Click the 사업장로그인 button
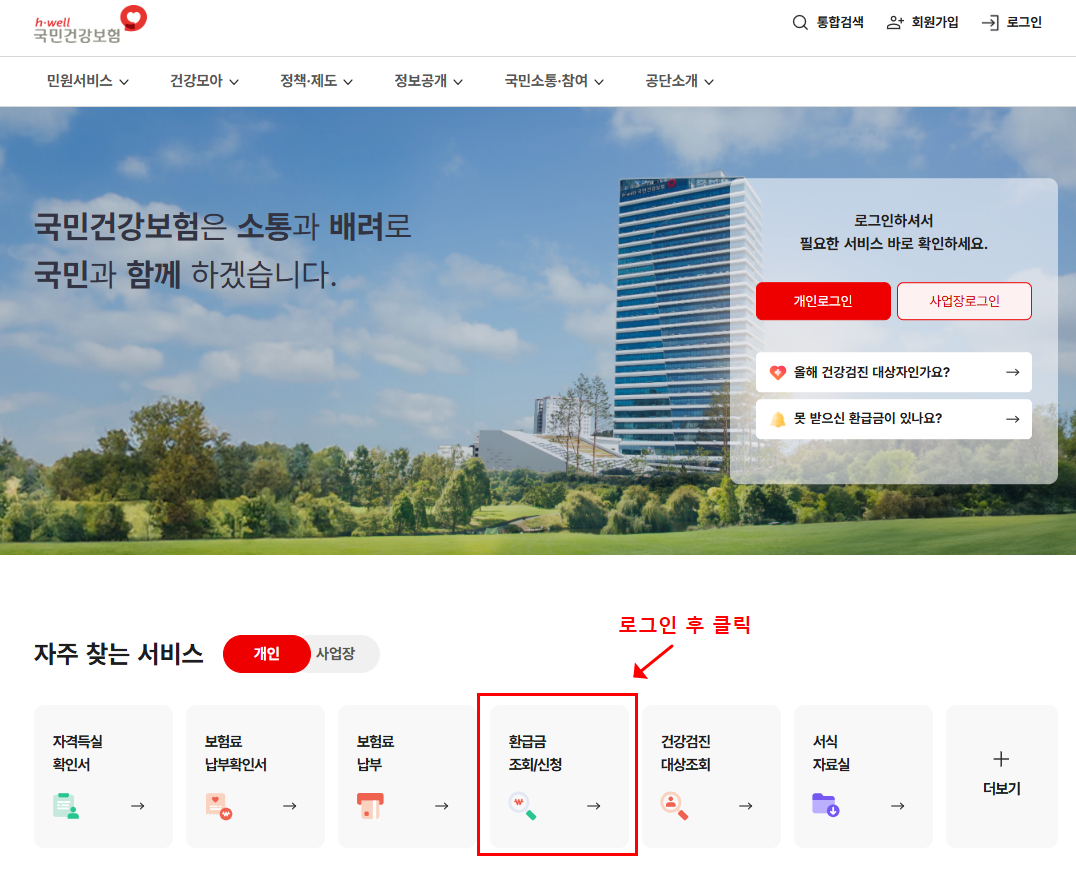This screenshot has width=1076, height=877. [964, 301]
